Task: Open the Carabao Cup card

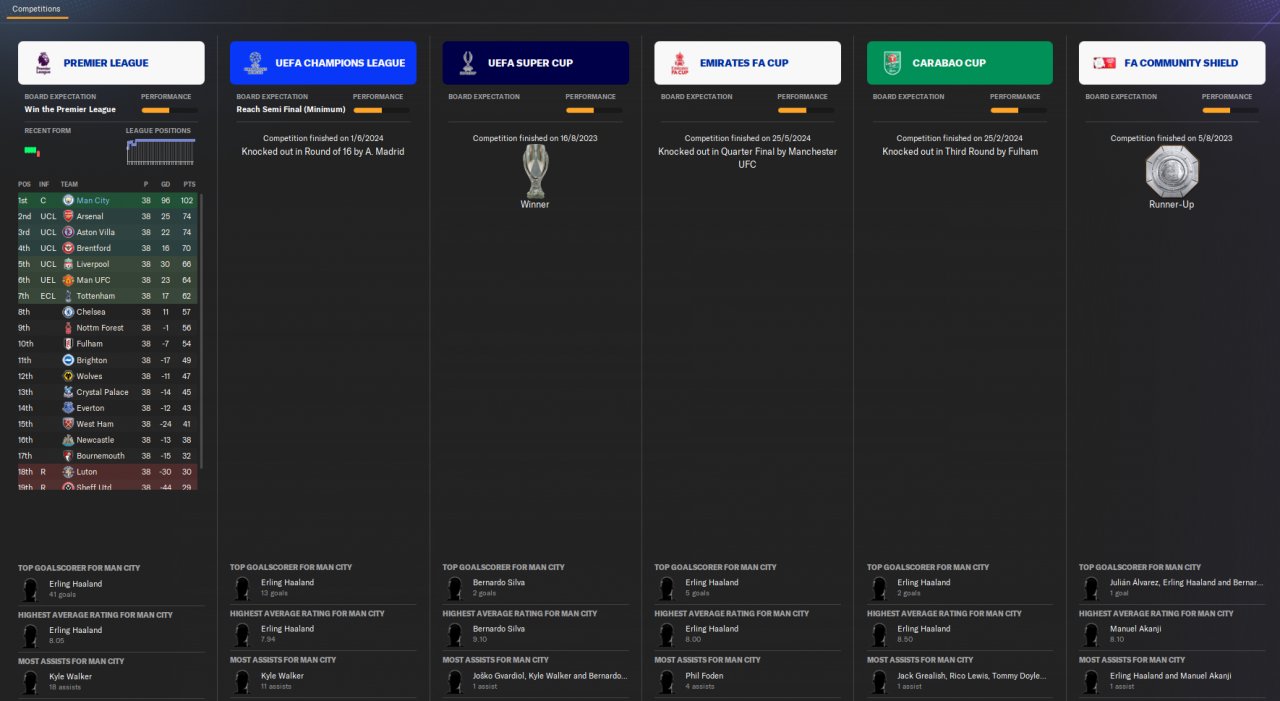Action: point(960,63)
